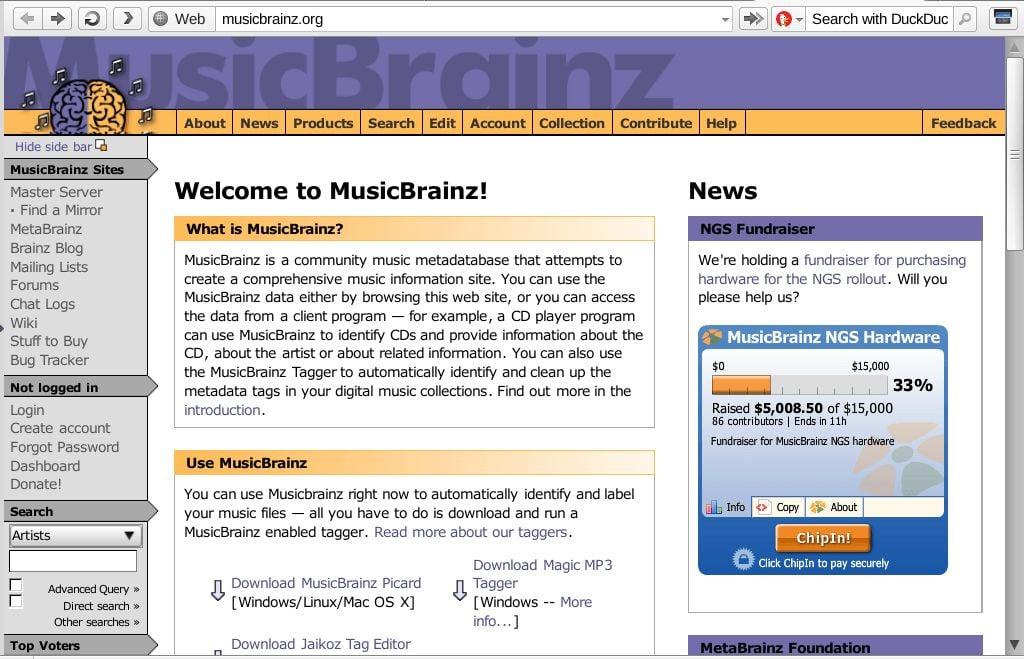This screenshot has width=1024, height=659.
Task: Click ChipIn logo icon in widget header
Action: pos(712,336)
